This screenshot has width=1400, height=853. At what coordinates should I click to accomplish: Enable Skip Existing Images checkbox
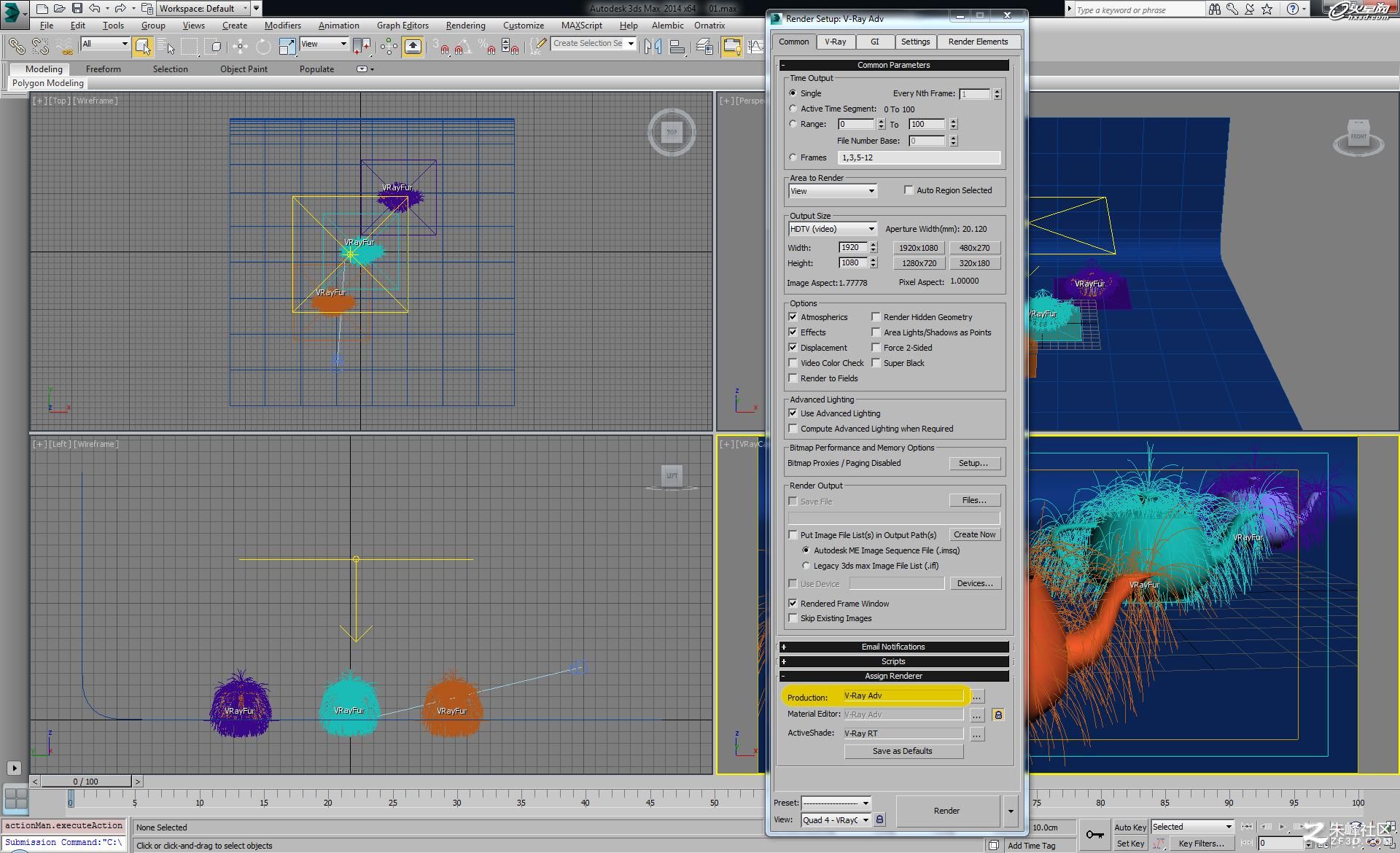pos(793,618)
